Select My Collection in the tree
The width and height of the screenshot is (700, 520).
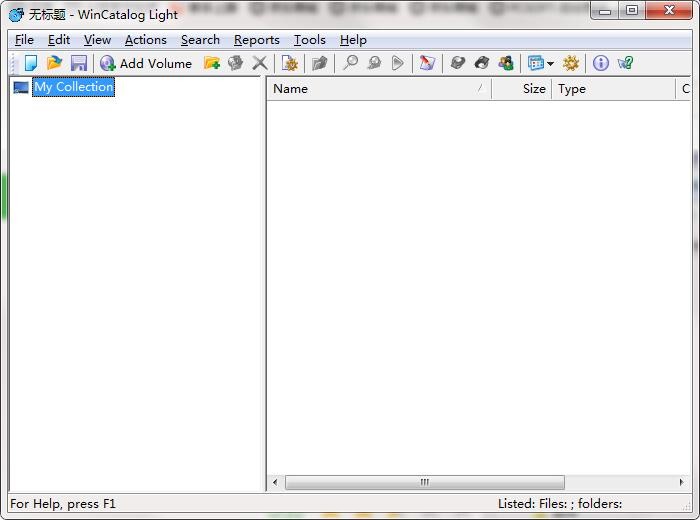click(x=74, y=87)
